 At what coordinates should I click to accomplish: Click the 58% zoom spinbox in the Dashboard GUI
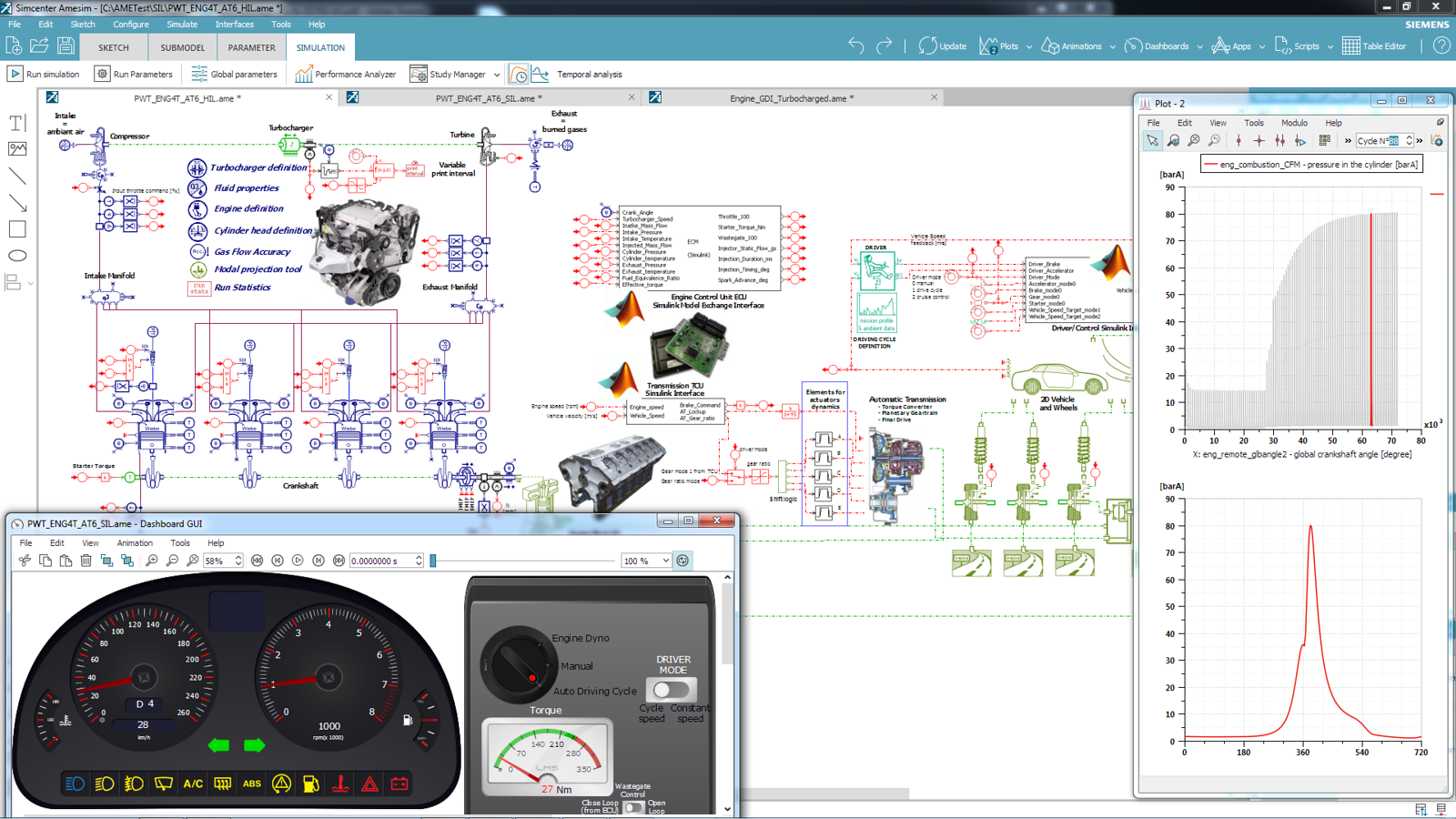pyautogui.click(x=223, y=561)
